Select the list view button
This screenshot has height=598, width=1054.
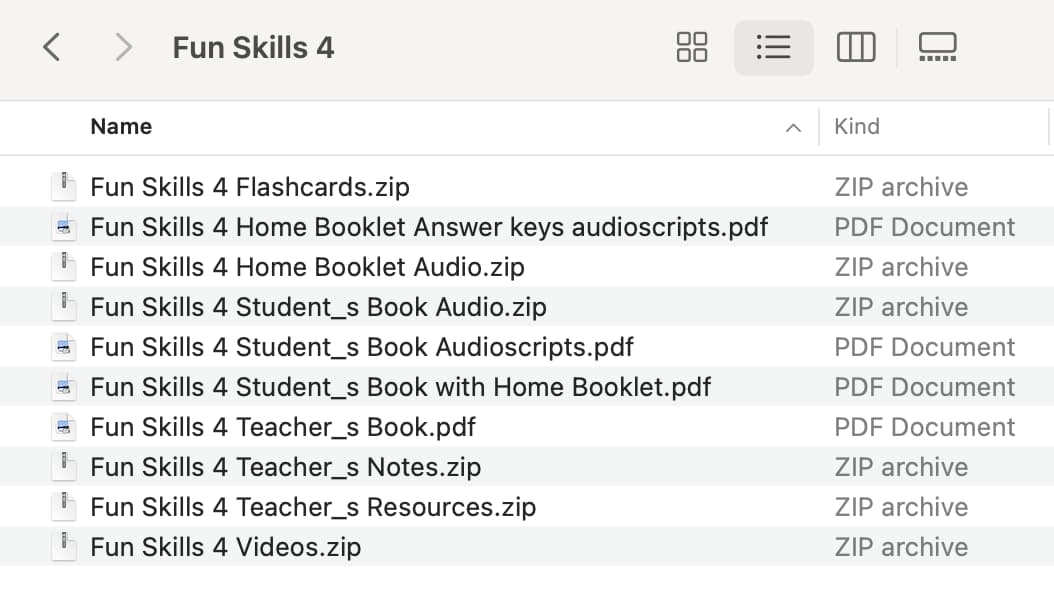click(774, 48)
